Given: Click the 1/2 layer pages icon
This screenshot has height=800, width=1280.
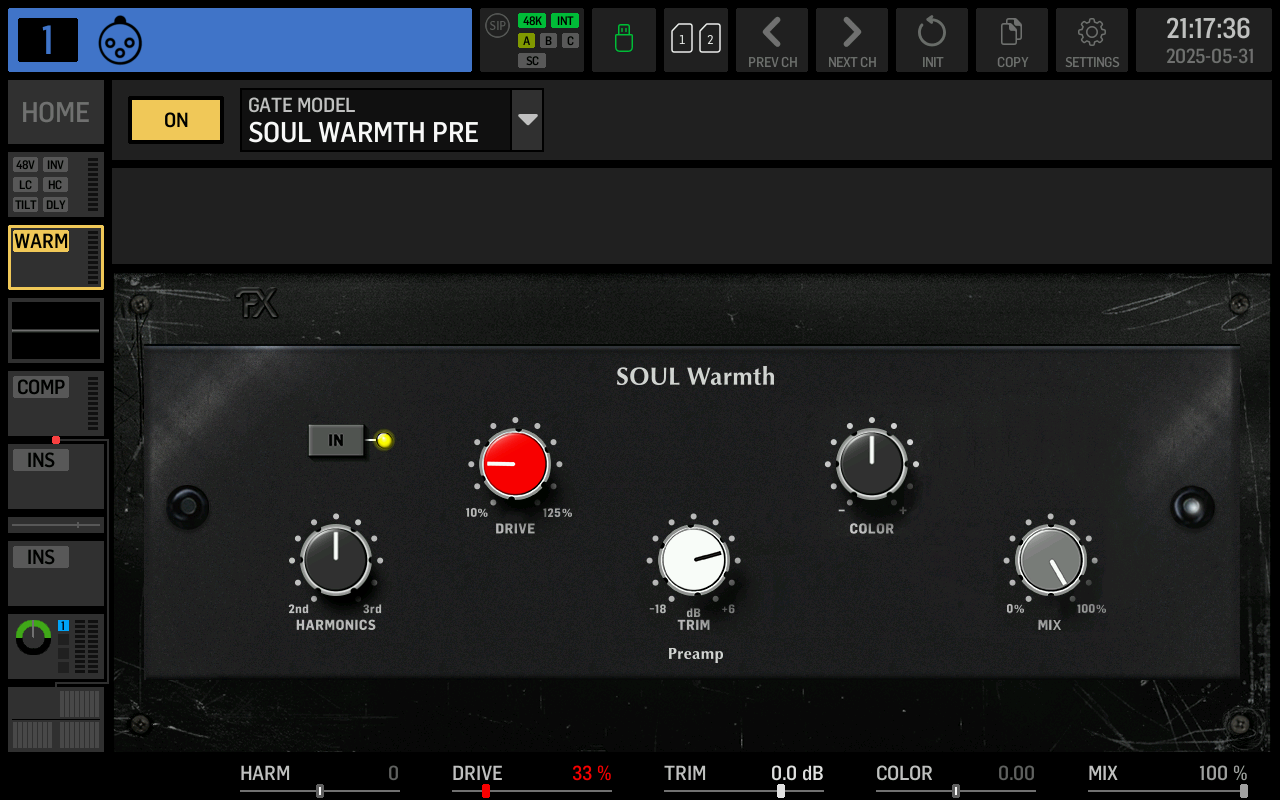Looking at the screenshot, I should pyautogui.click(x=696, y=40).
